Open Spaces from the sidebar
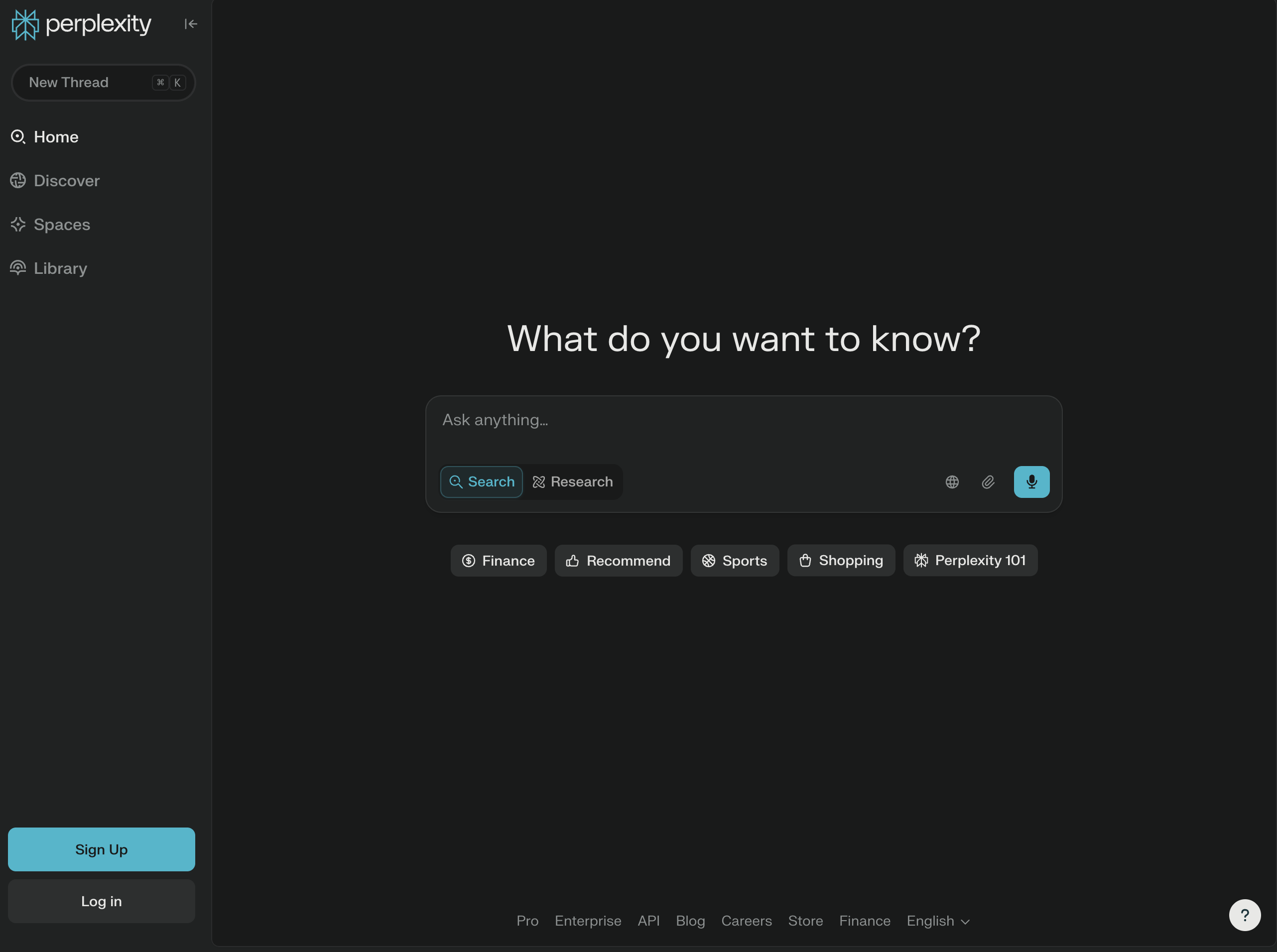Viewport: 1277px width, 952px height. (51, 224)
